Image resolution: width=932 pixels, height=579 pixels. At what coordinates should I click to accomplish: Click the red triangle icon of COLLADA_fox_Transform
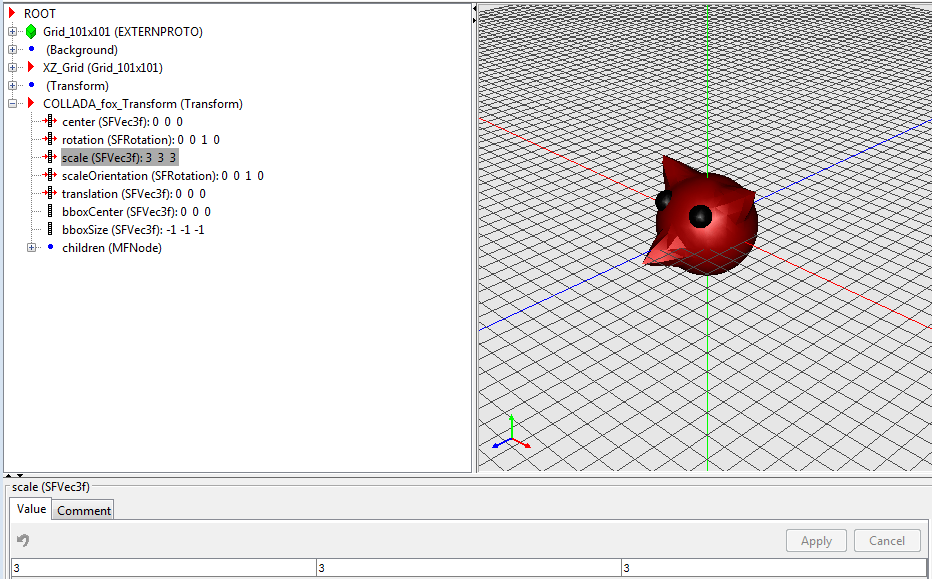32,103
